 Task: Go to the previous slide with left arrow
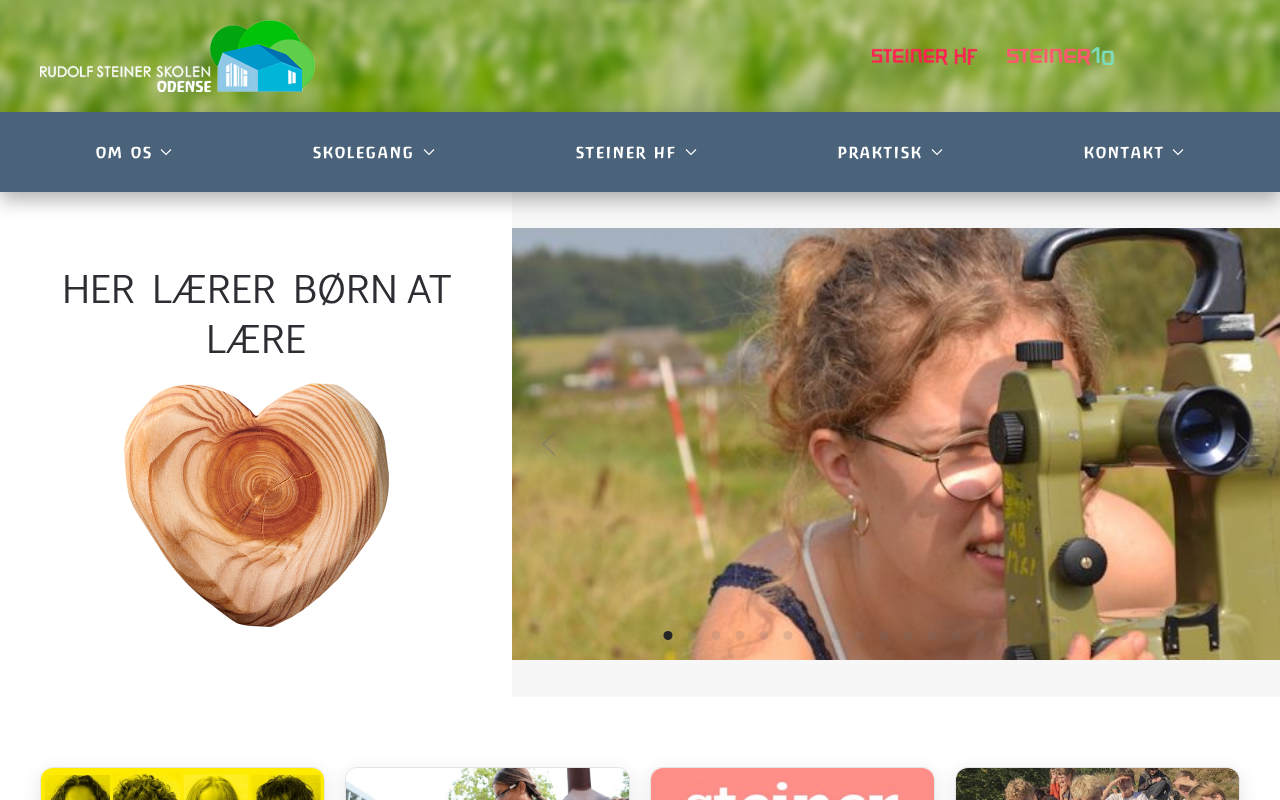(x=548, y=444)
